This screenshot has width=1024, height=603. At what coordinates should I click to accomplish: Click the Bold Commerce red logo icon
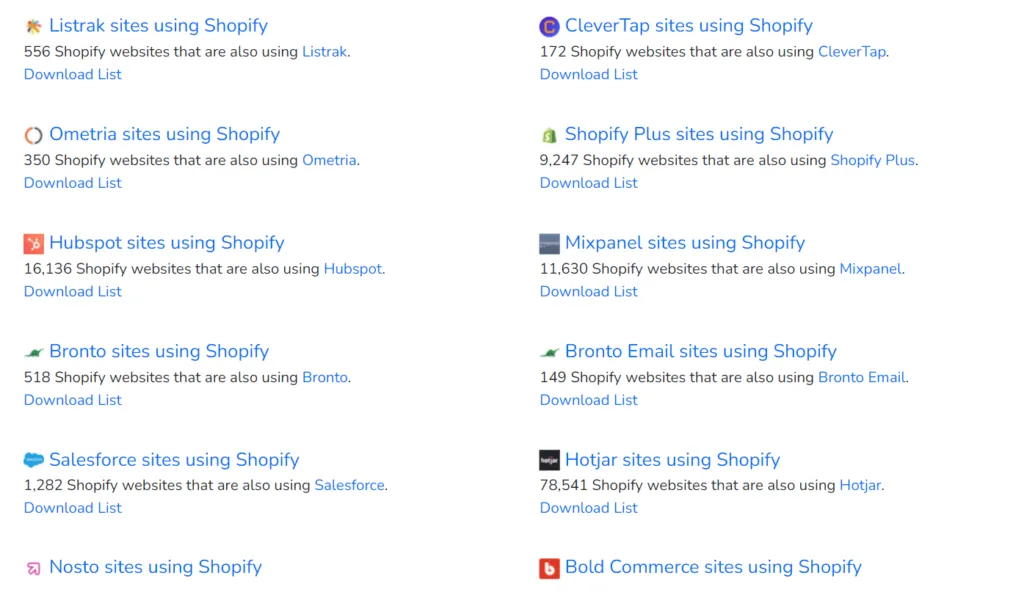pos(549,568)
